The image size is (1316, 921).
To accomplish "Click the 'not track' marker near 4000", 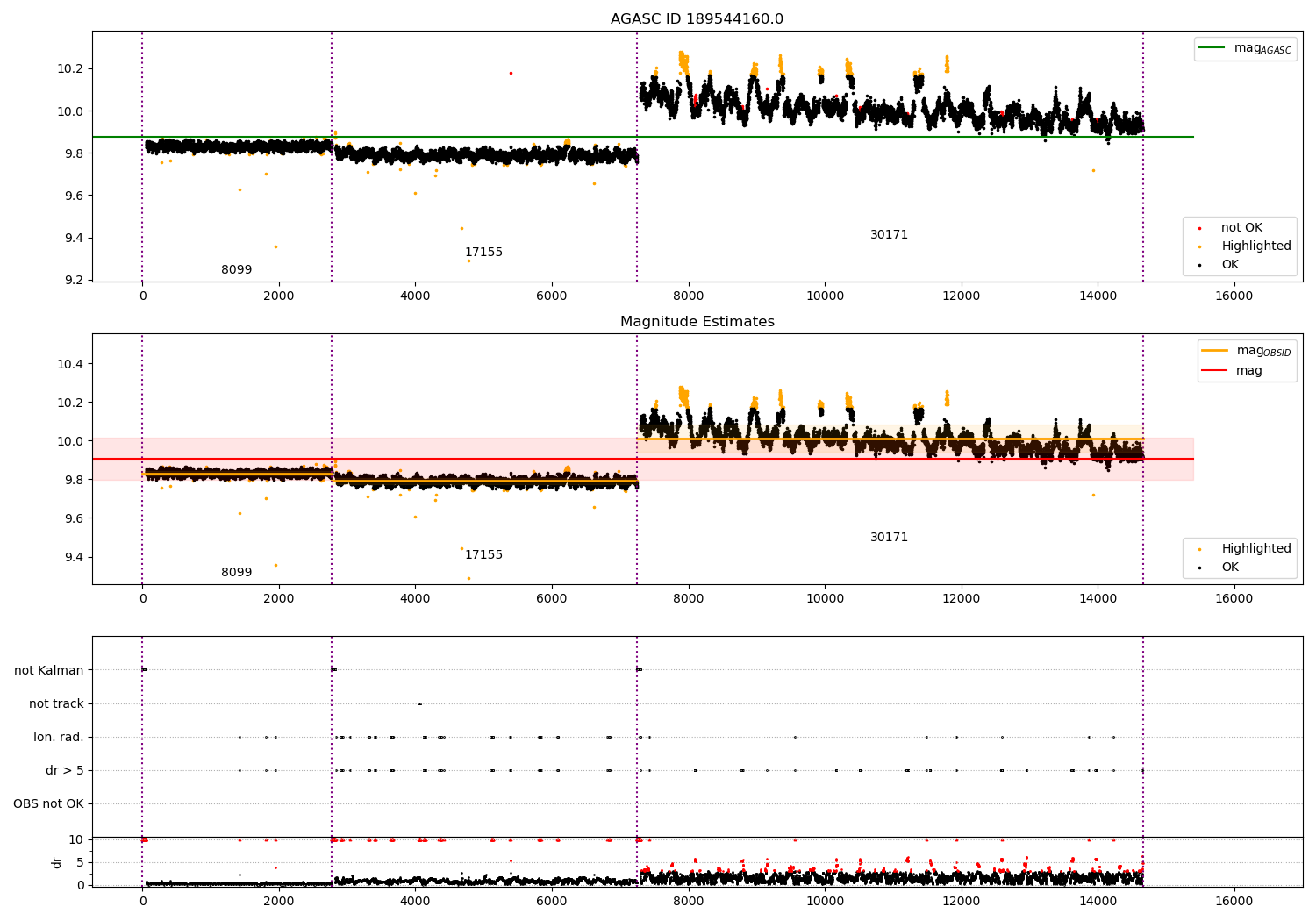I will click(x=419, y=703).
